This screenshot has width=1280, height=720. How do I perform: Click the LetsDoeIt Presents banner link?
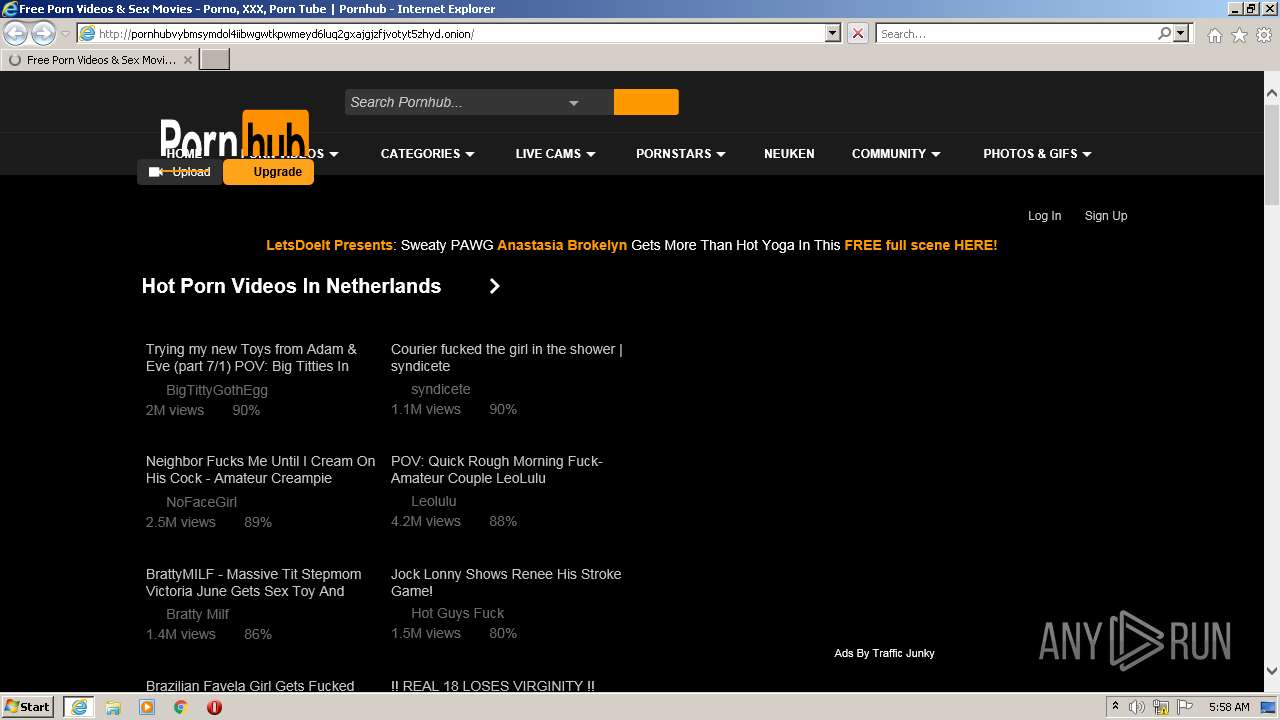click(x=330, y=245)
